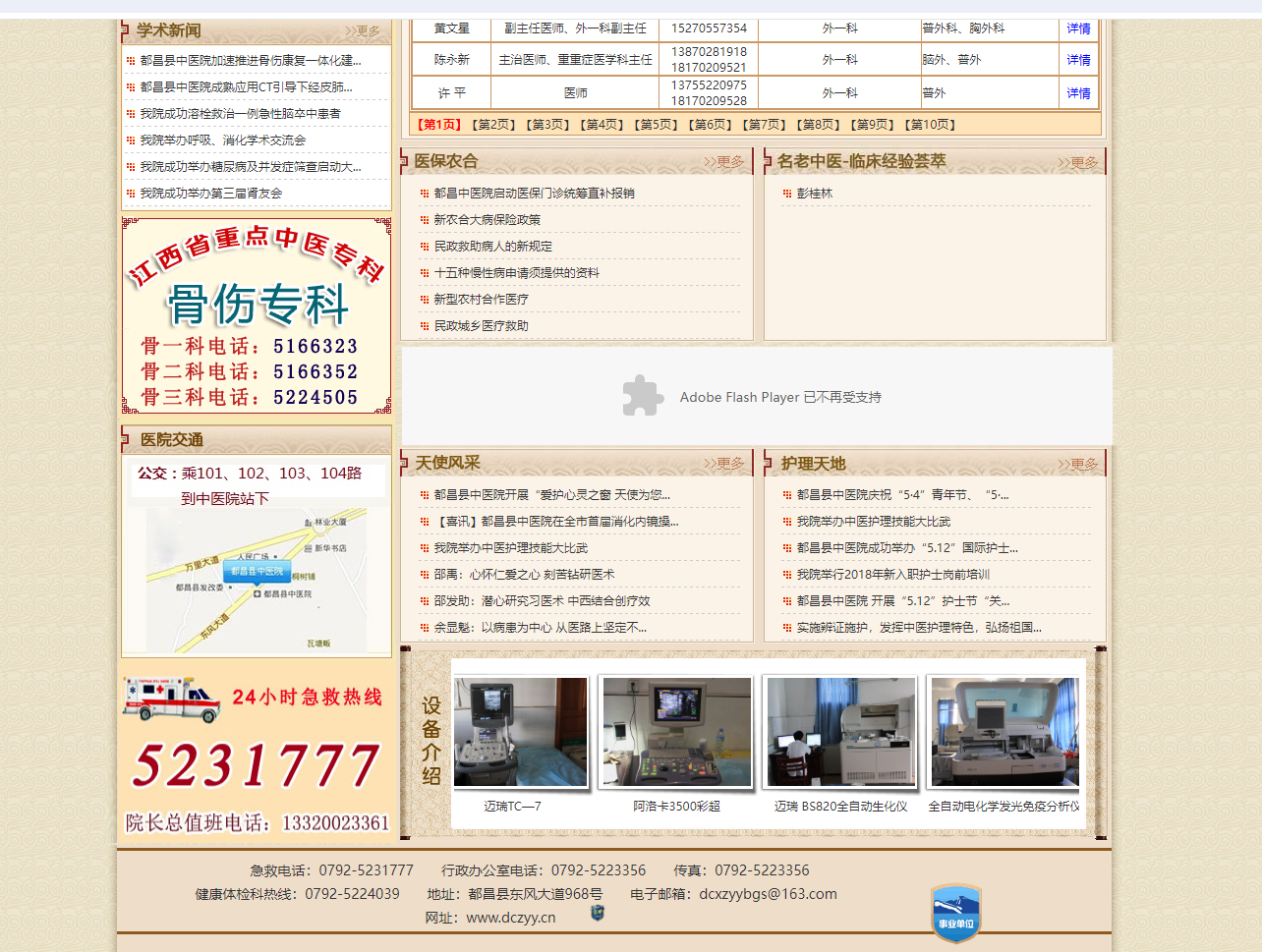View 详情 for doctor 许平
The image size is (1262, 952).
click(x=1079, y=93)
